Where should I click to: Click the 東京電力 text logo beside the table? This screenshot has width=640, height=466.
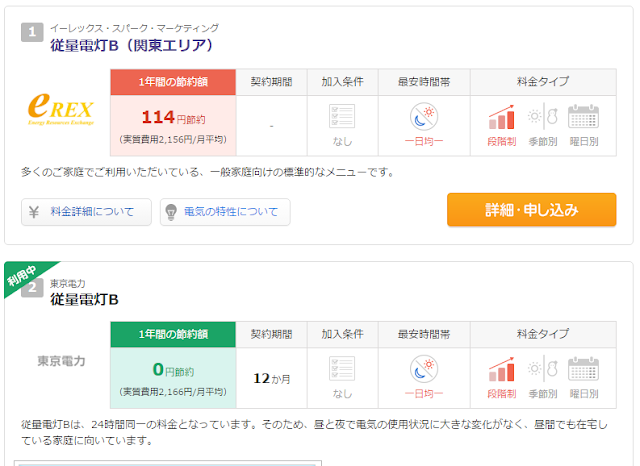(61, 361)
